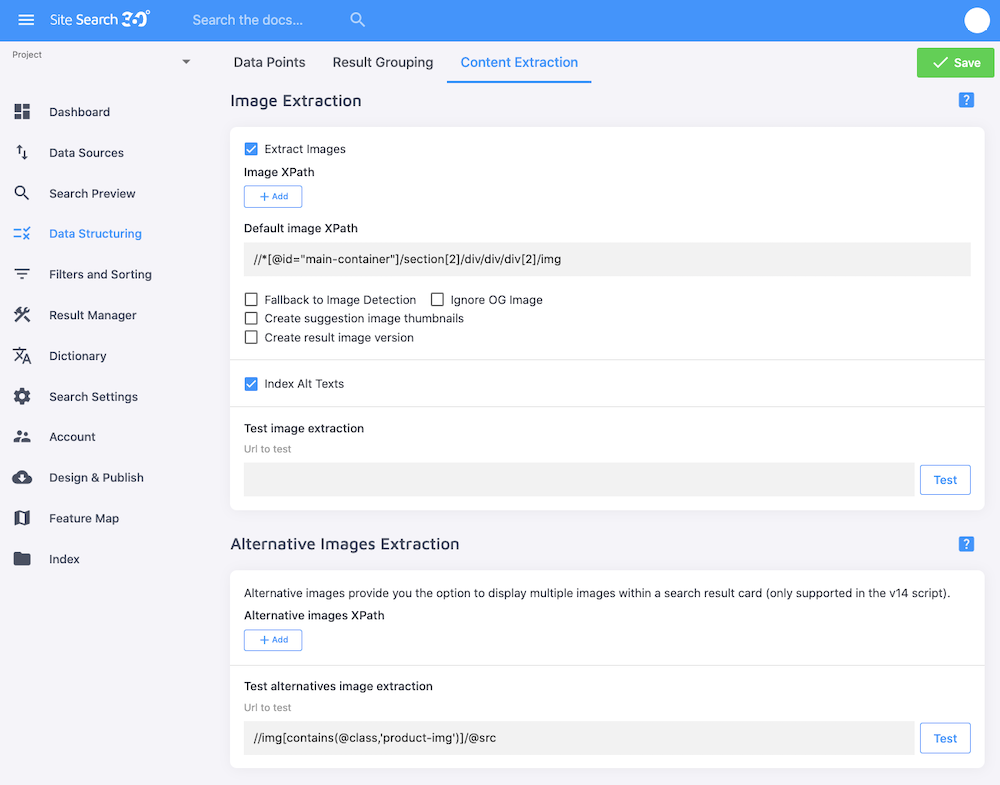Screen dimensions: 1000x785
Task: Click the green Save button
Action: (x=954, y=62)
